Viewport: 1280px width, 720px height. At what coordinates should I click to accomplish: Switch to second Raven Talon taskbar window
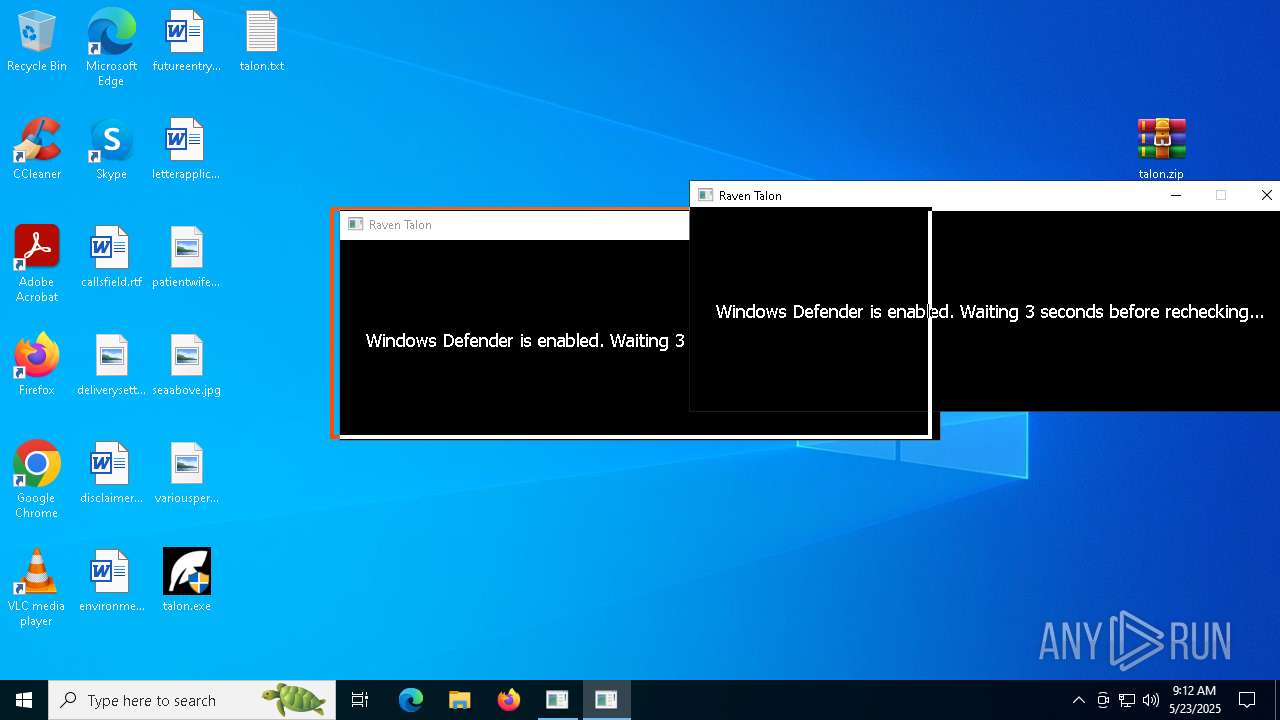coord(606,700)
